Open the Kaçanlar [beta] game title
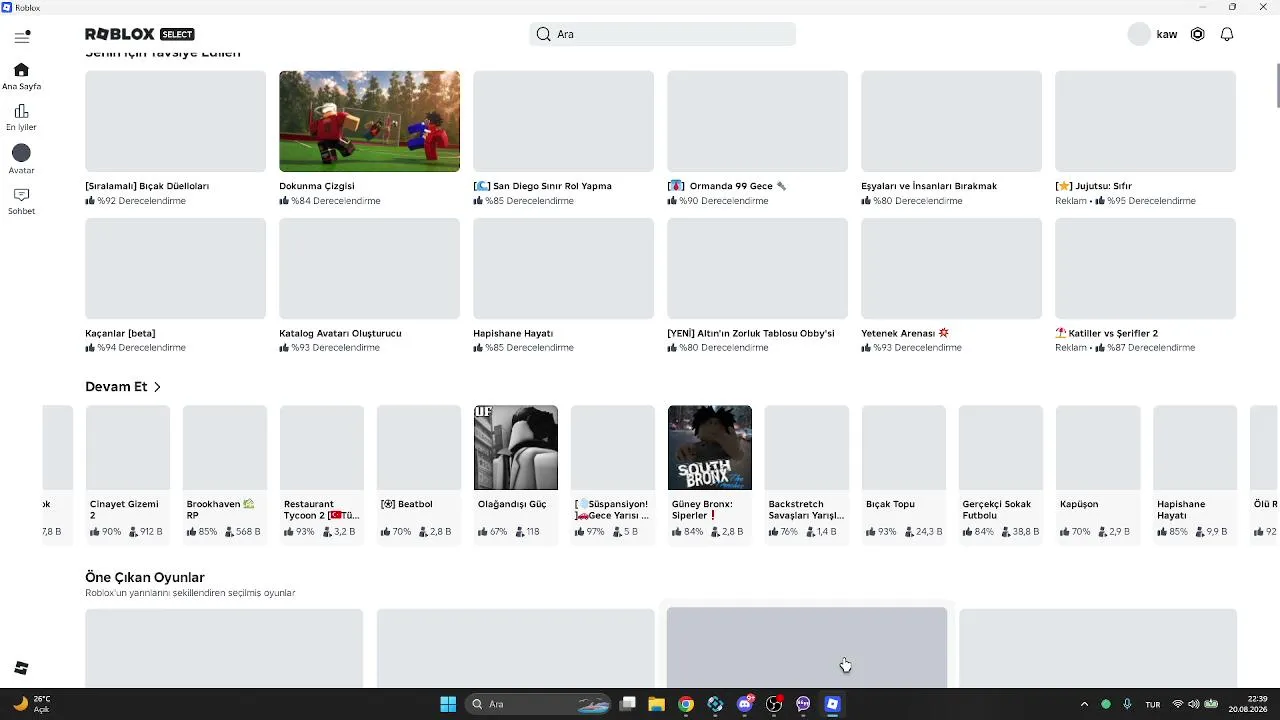The width and height of the screenshot is (1280, 720). pyautogui.click(x=120, y=333)
